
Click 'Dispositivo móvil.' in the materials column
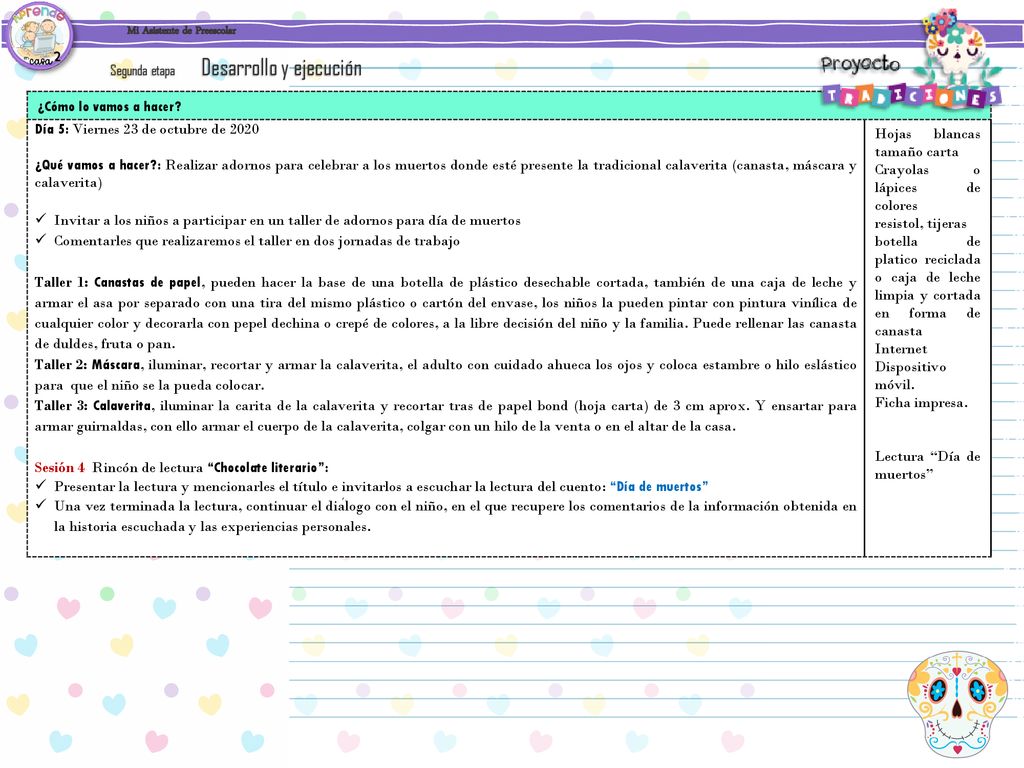[910, 376]
